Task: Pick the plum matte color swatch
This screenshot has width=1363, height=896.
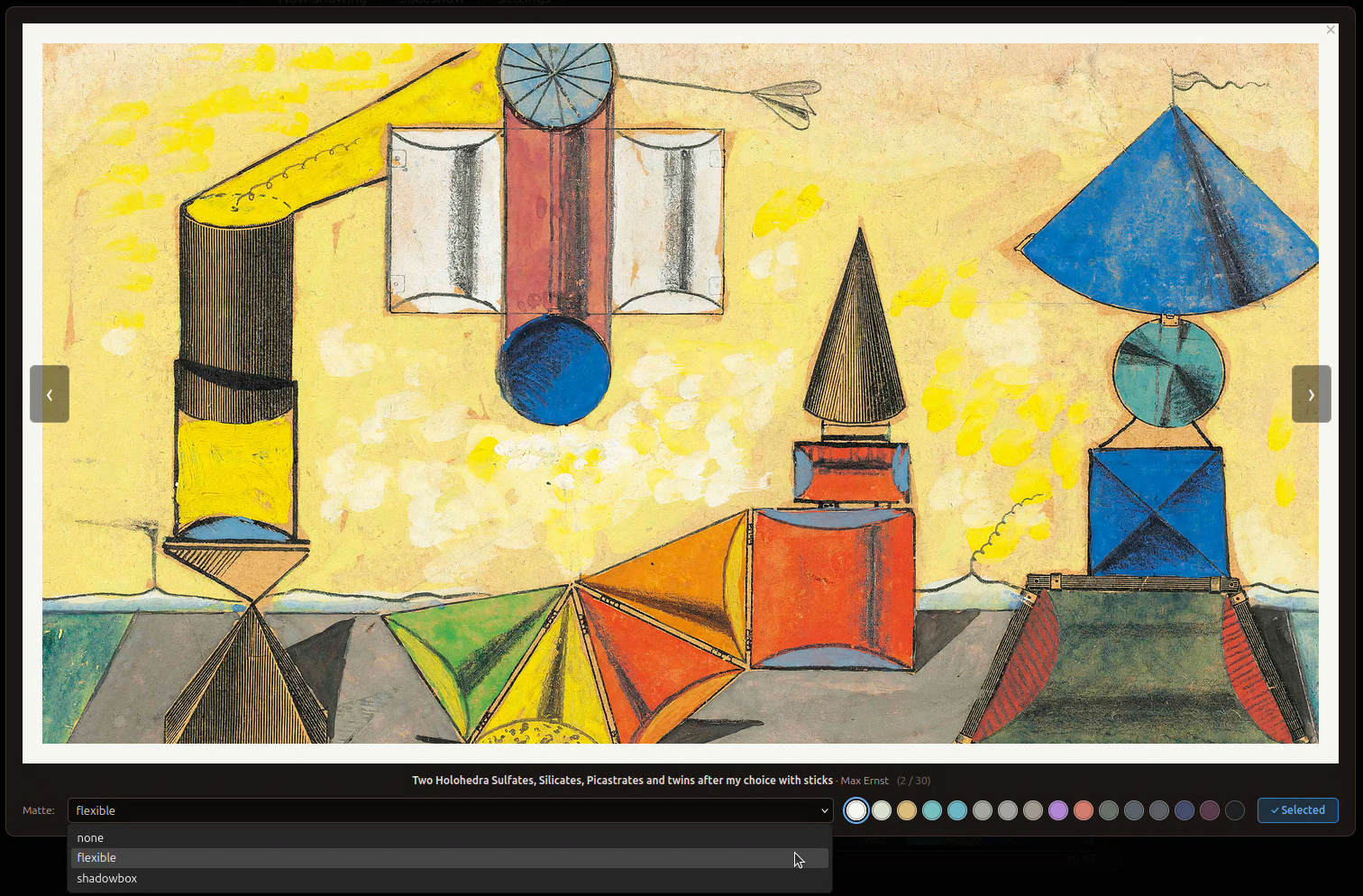Action: click(1210, 810)
